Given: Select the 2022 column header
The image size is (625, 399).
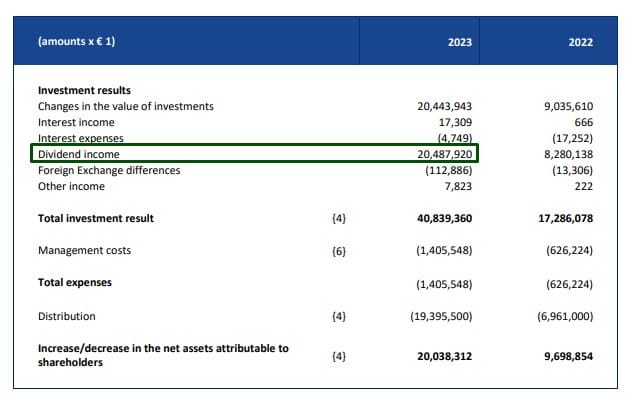Looking at the screenshot, I should point(580,42).
